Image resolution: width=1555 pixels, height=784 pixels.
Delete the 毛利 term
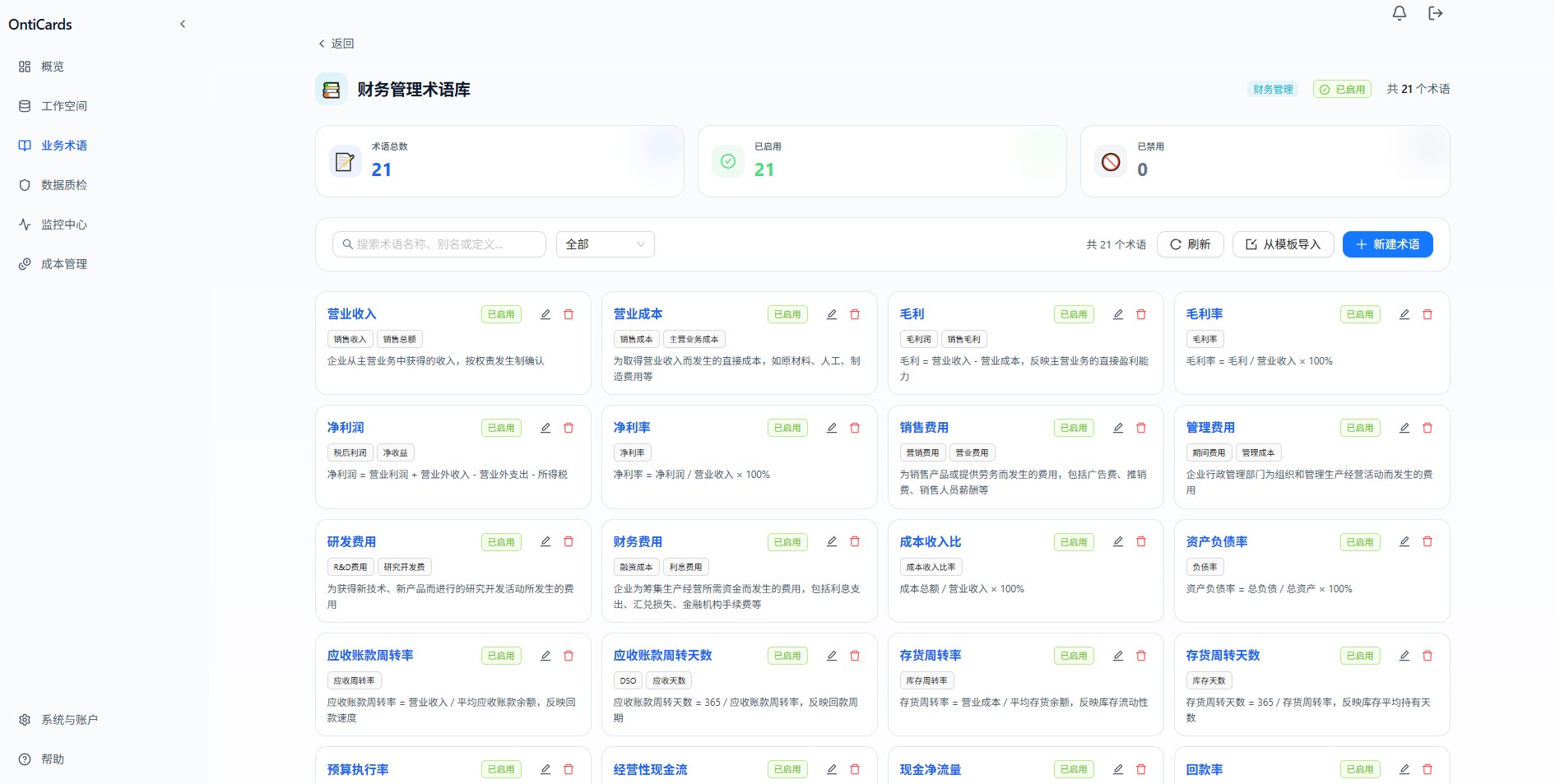(x=1141, y=314)
